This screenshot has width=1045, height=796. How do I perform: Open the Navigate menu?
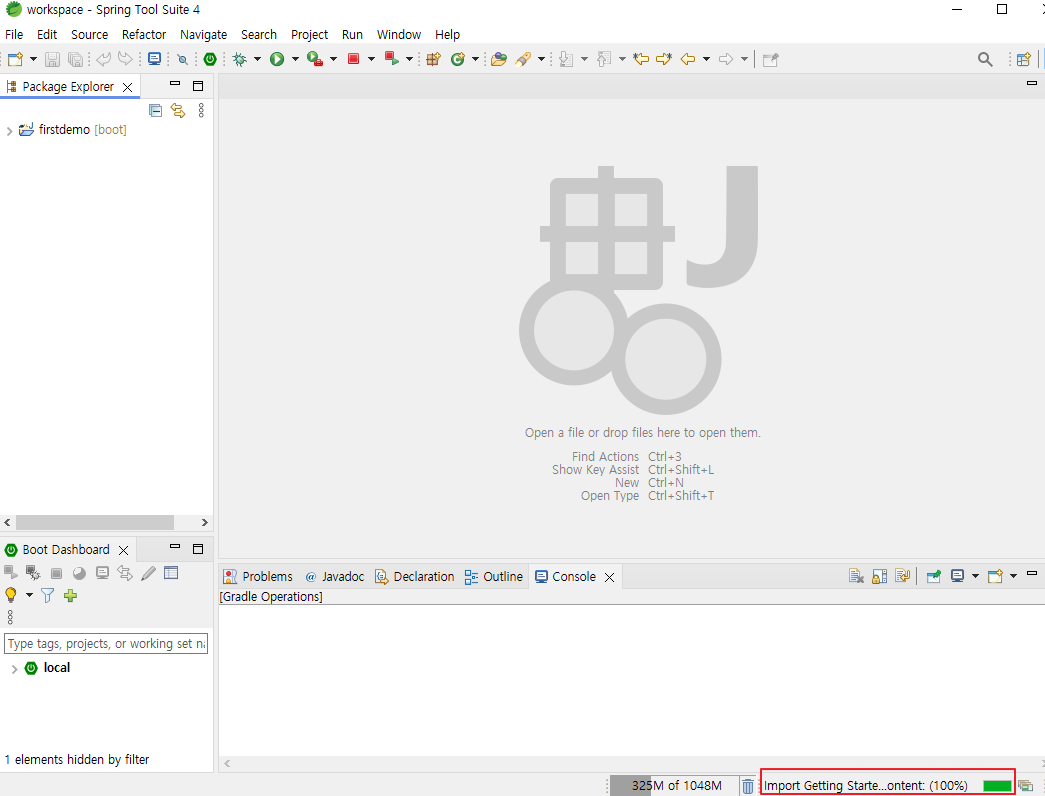tap(203, 35)
